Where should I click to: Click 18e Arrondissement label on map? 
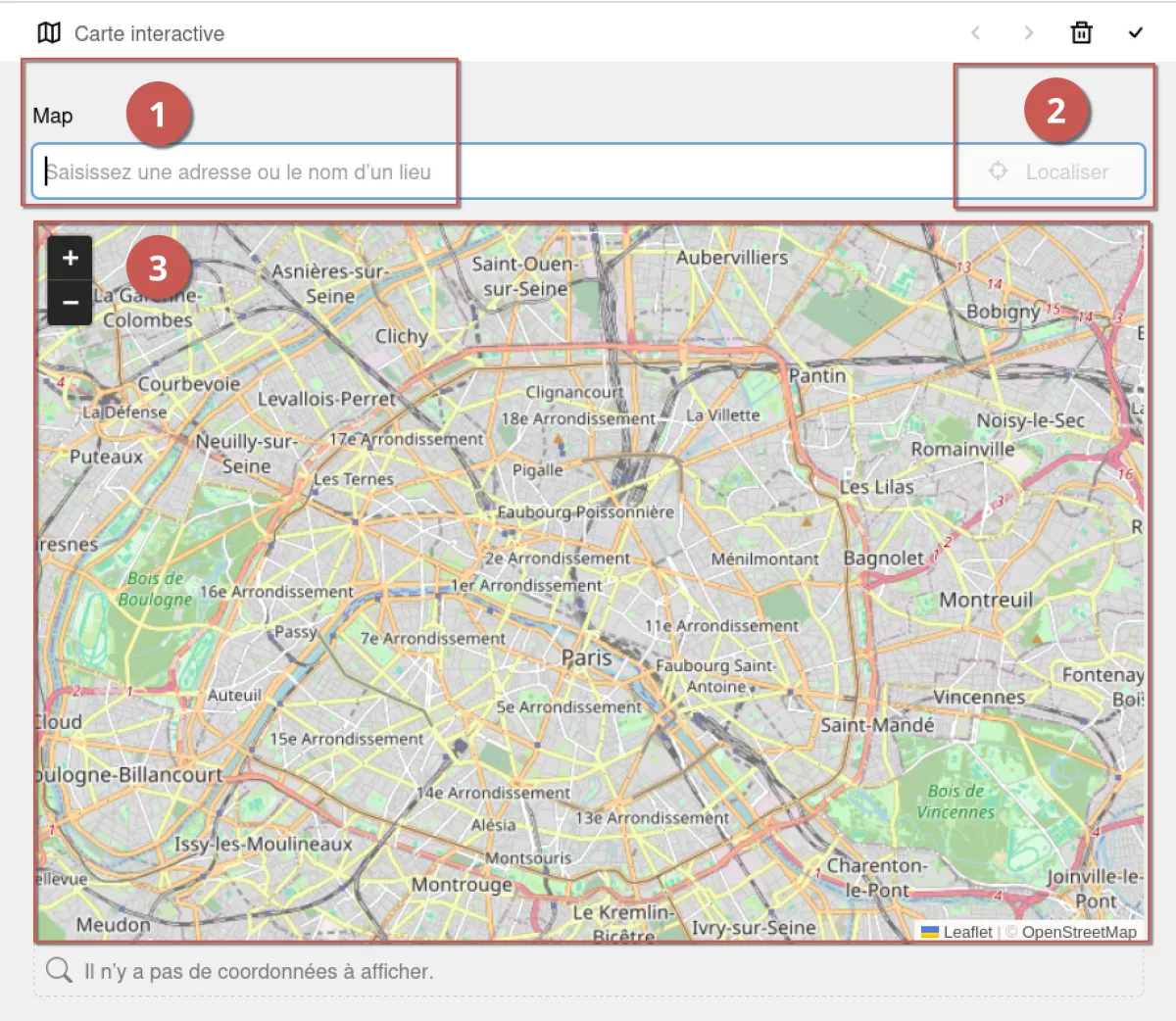[578, 418]
